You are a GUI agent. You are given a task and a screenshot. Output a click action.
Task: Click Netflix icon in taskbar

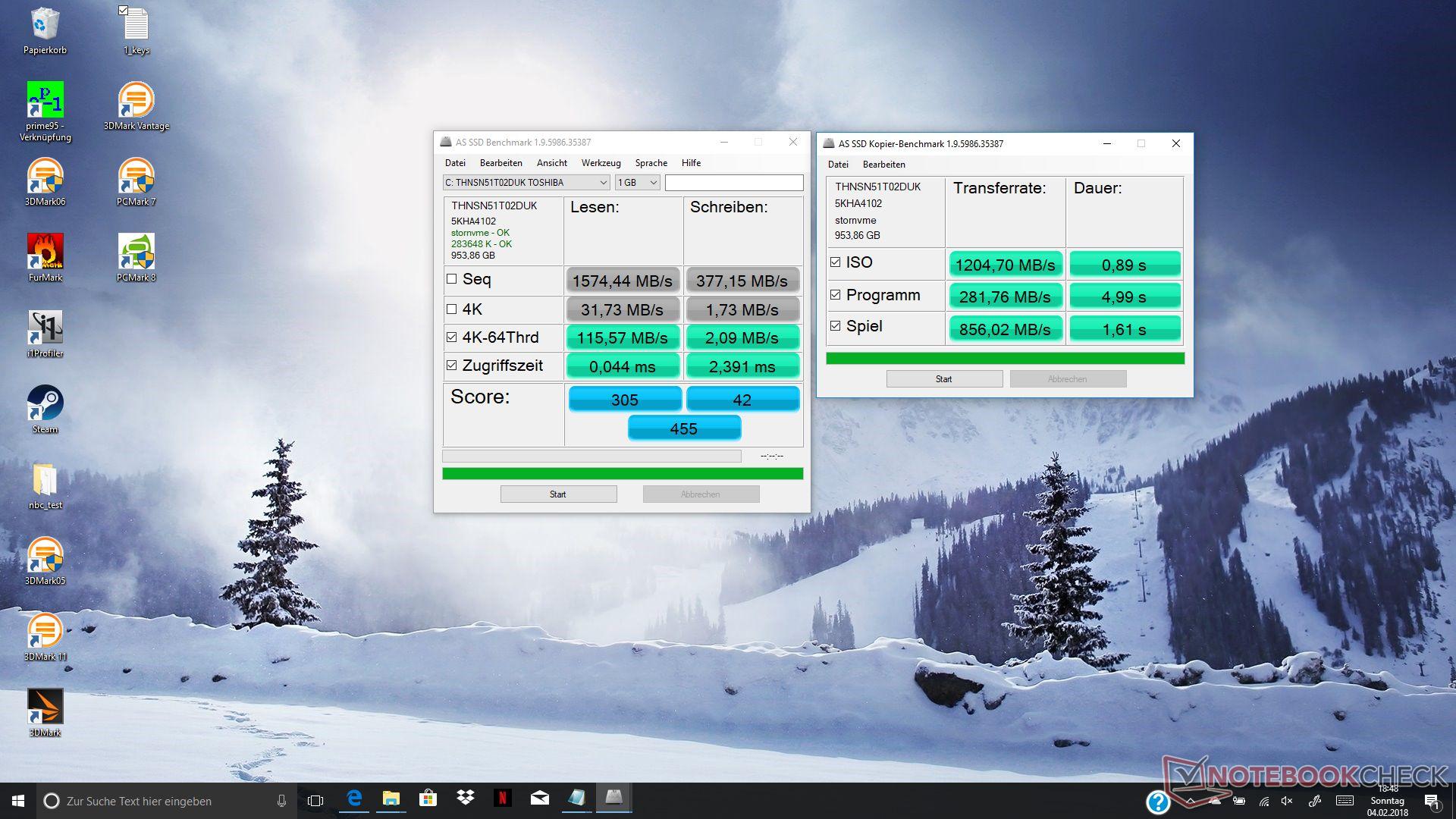(x=502, y=799)
